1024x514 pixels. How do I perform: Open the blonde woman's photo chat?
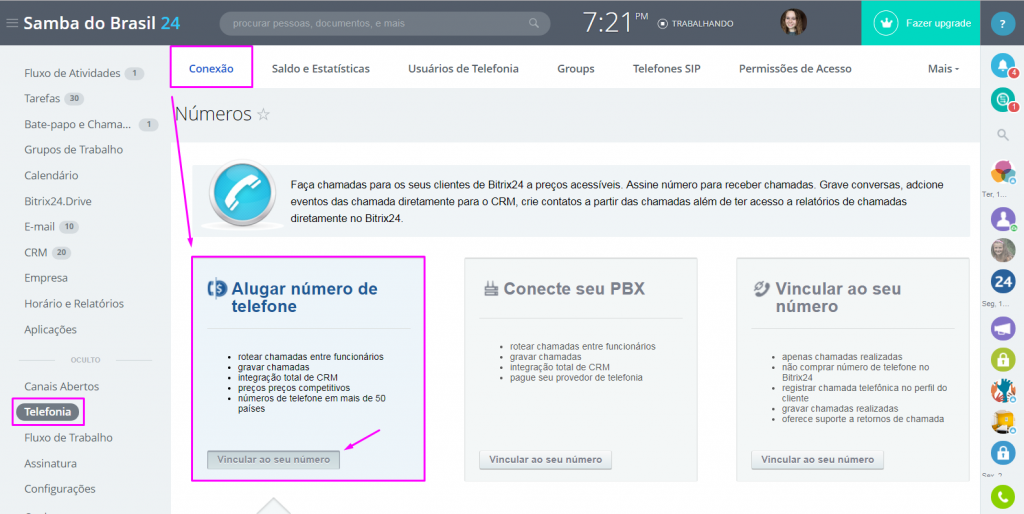tap(1002, 250)
